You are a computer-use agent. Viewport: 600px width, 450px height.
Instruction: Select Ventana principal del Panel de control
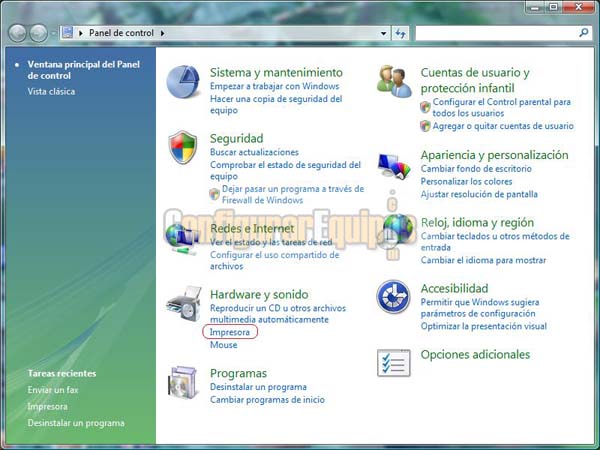click(83, 70)
